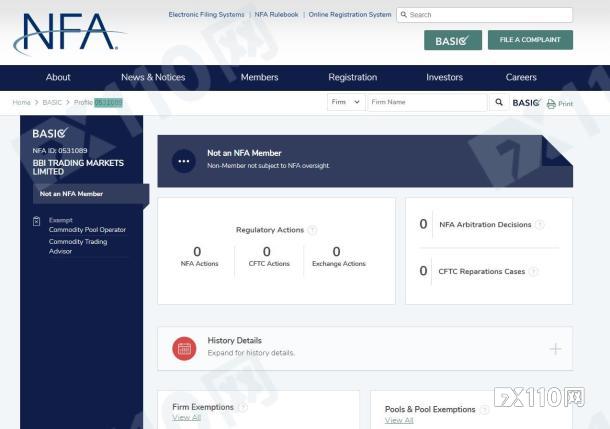
Task: Open the About menu
Action: click(x=58, y=77)
